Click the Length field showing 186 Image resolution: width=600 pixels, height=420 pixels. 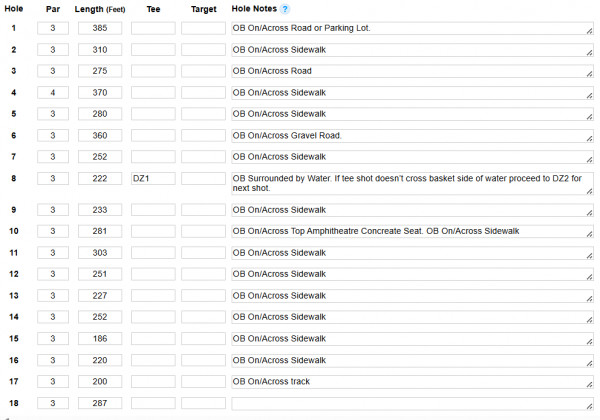tap(100, 338)
